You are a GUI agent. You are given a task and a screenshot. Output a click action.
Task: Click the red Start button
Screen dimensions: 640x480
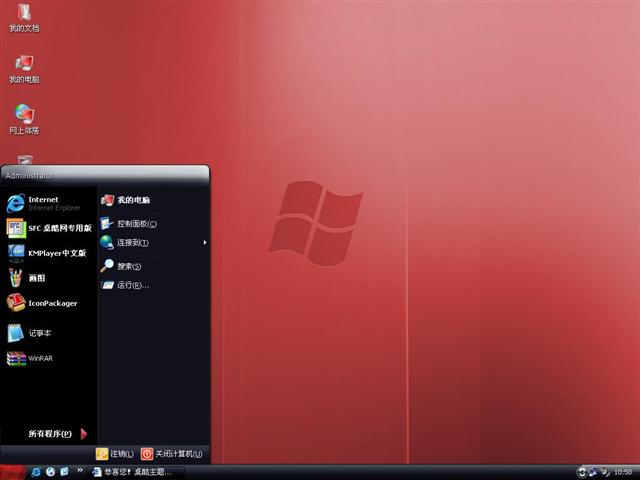pyautogui.click(x=13, y=472)
